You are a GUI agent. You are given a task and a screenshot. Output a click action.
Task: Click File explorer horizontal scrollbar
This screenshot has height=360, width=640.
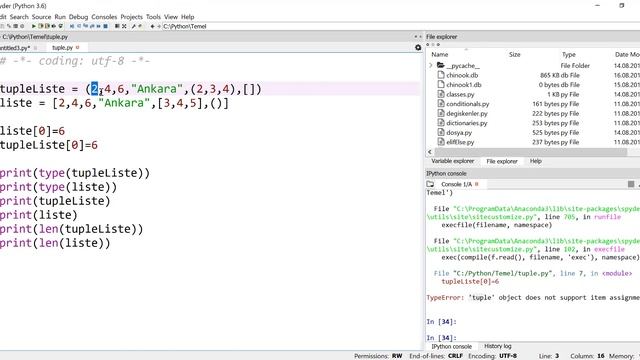[531, 152]
